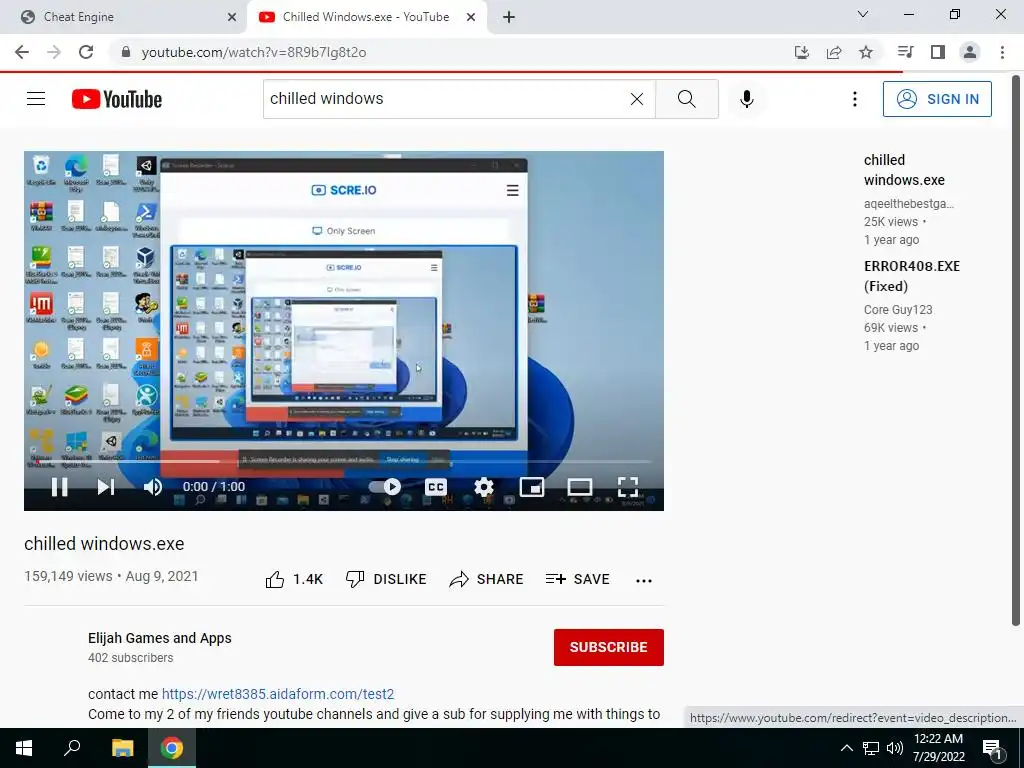Switch to the Cheat Engine tab
The height and width of the screenshot is (768, 1024).
123,17
